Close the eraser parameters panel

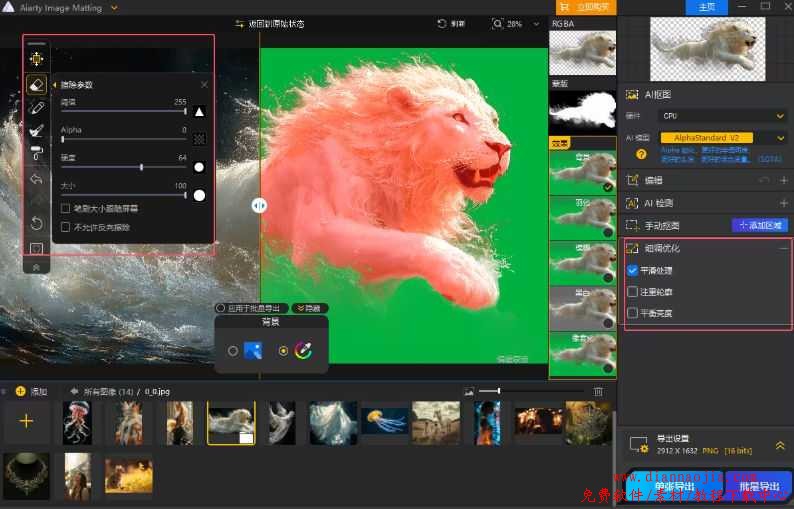[x=205, y=85]
